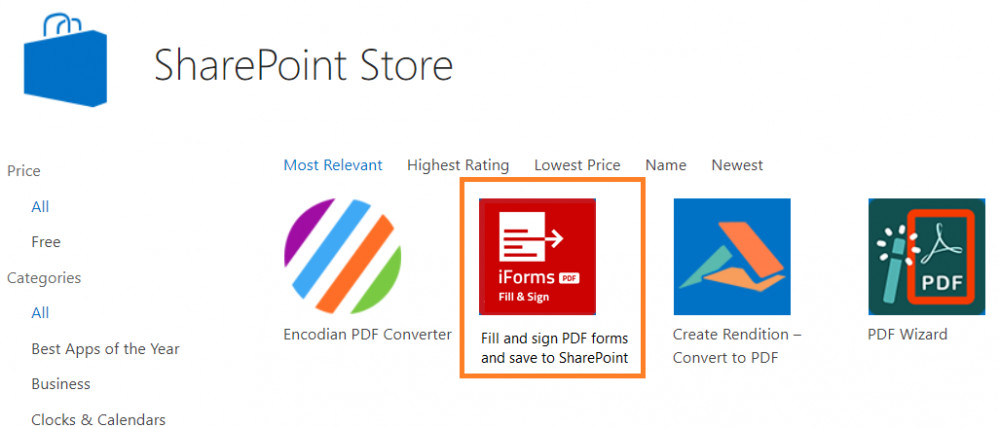Open the PDF Wizard app icon
Screen dimensions: 1000x428
click(x=927, y=256)
